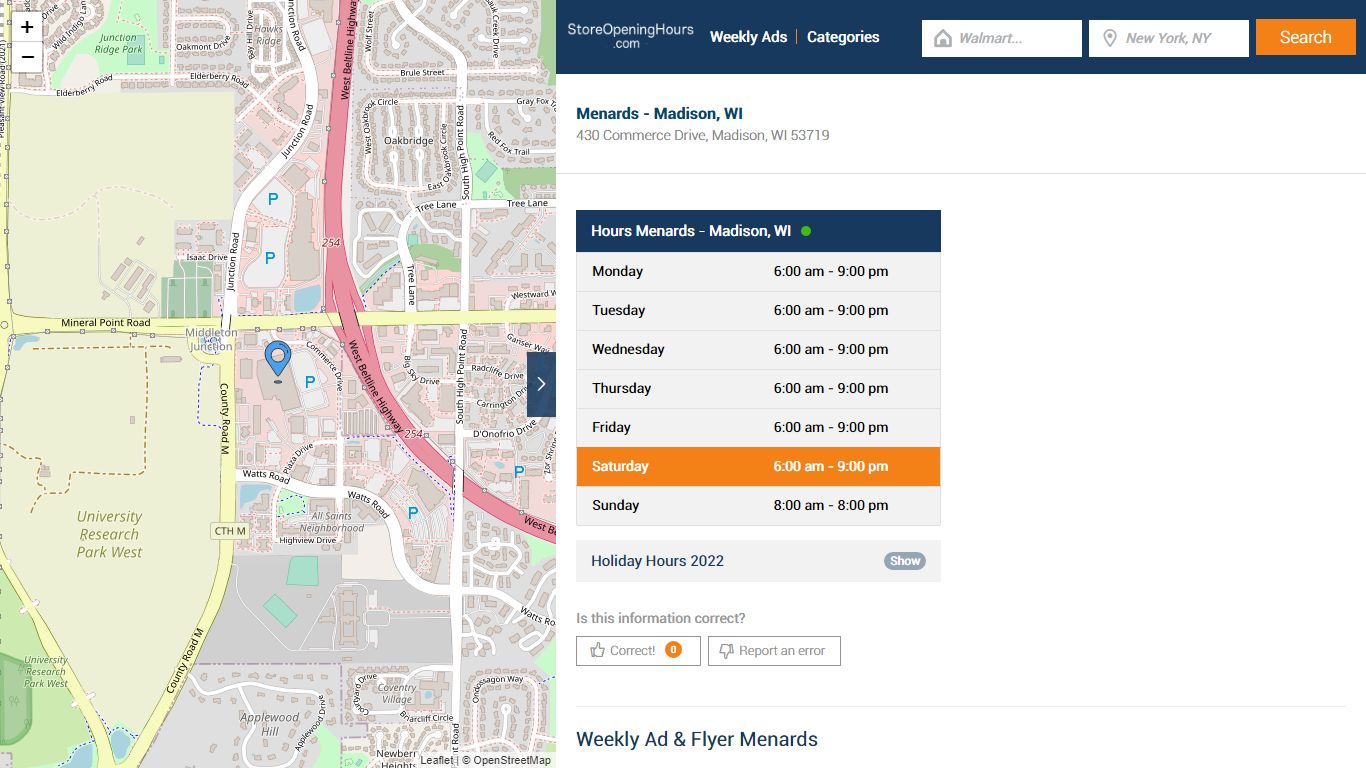Click the Weekly Ad & Flyer Menards heading
This screenshot has width=1366, height=768.
pos(697,740)
